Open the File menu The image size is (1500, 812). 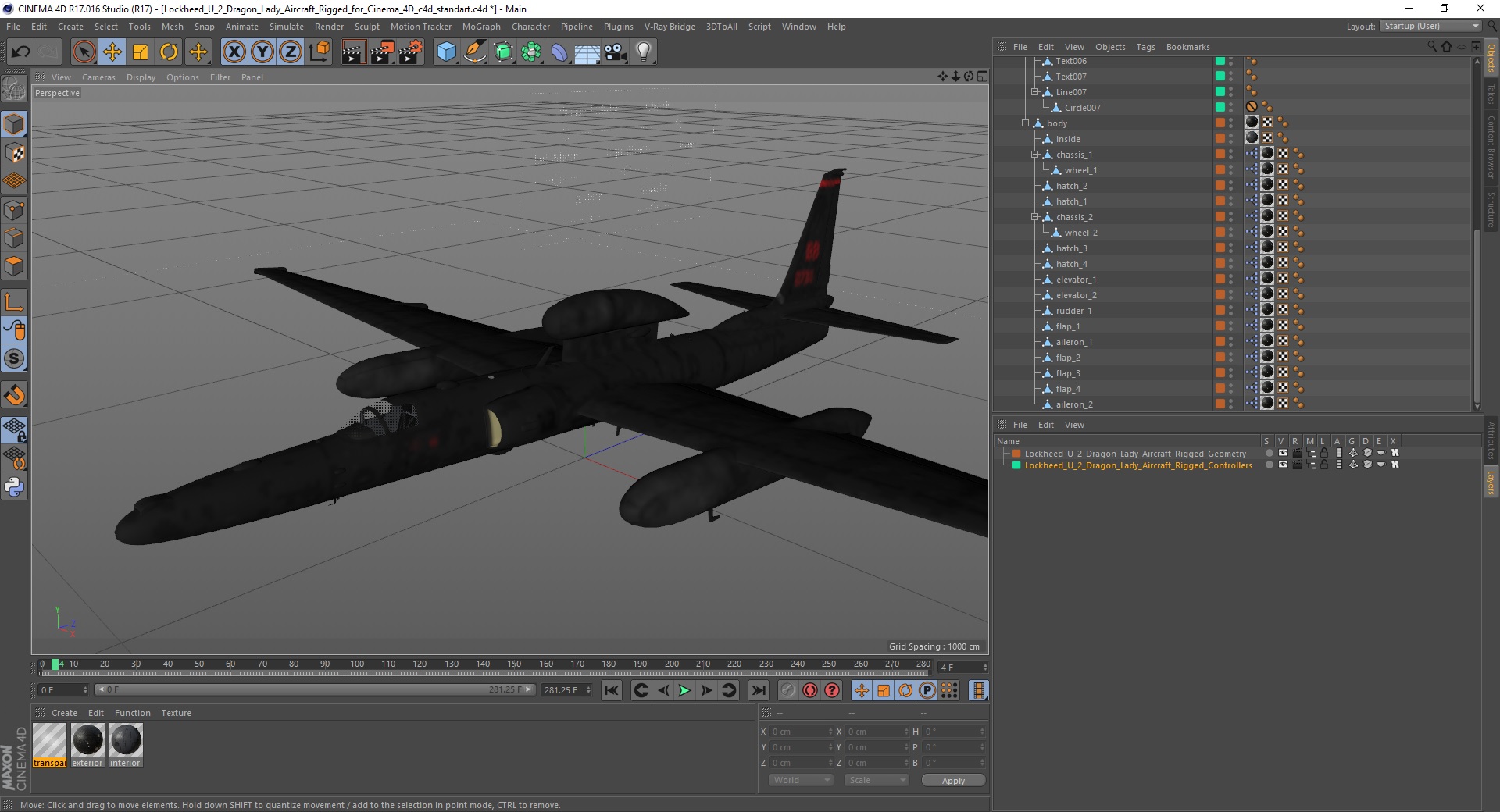13,27
